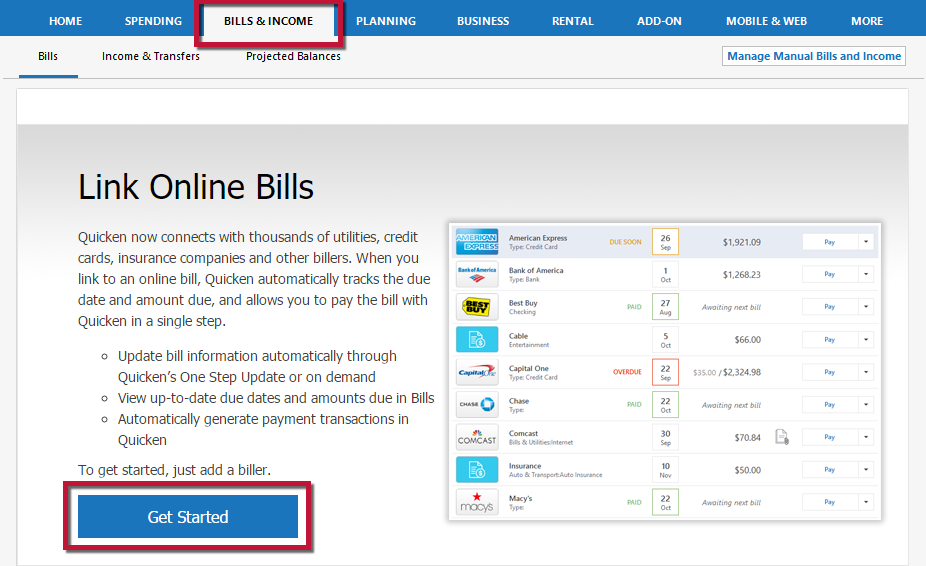Expand Comcast Pay dropdown arrow
The image size is (926, 566).
click(866, 437)
